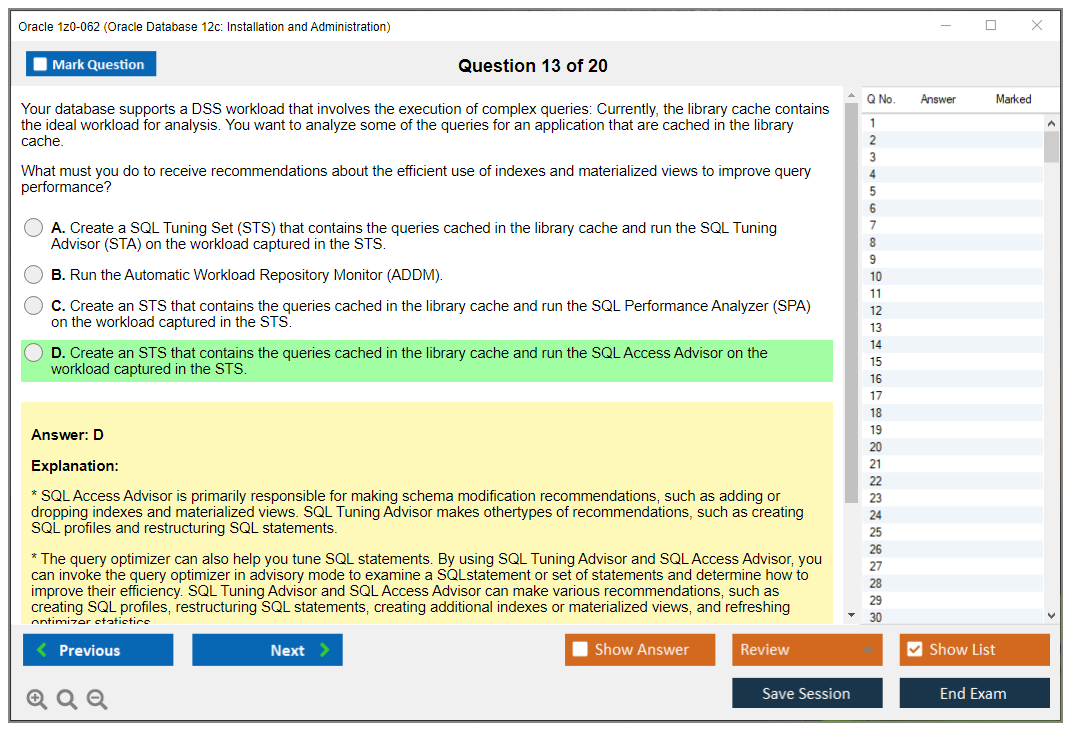Viewport: 1075px width, 735px height.
Task: Maximize the exam window
Action: 991,26
